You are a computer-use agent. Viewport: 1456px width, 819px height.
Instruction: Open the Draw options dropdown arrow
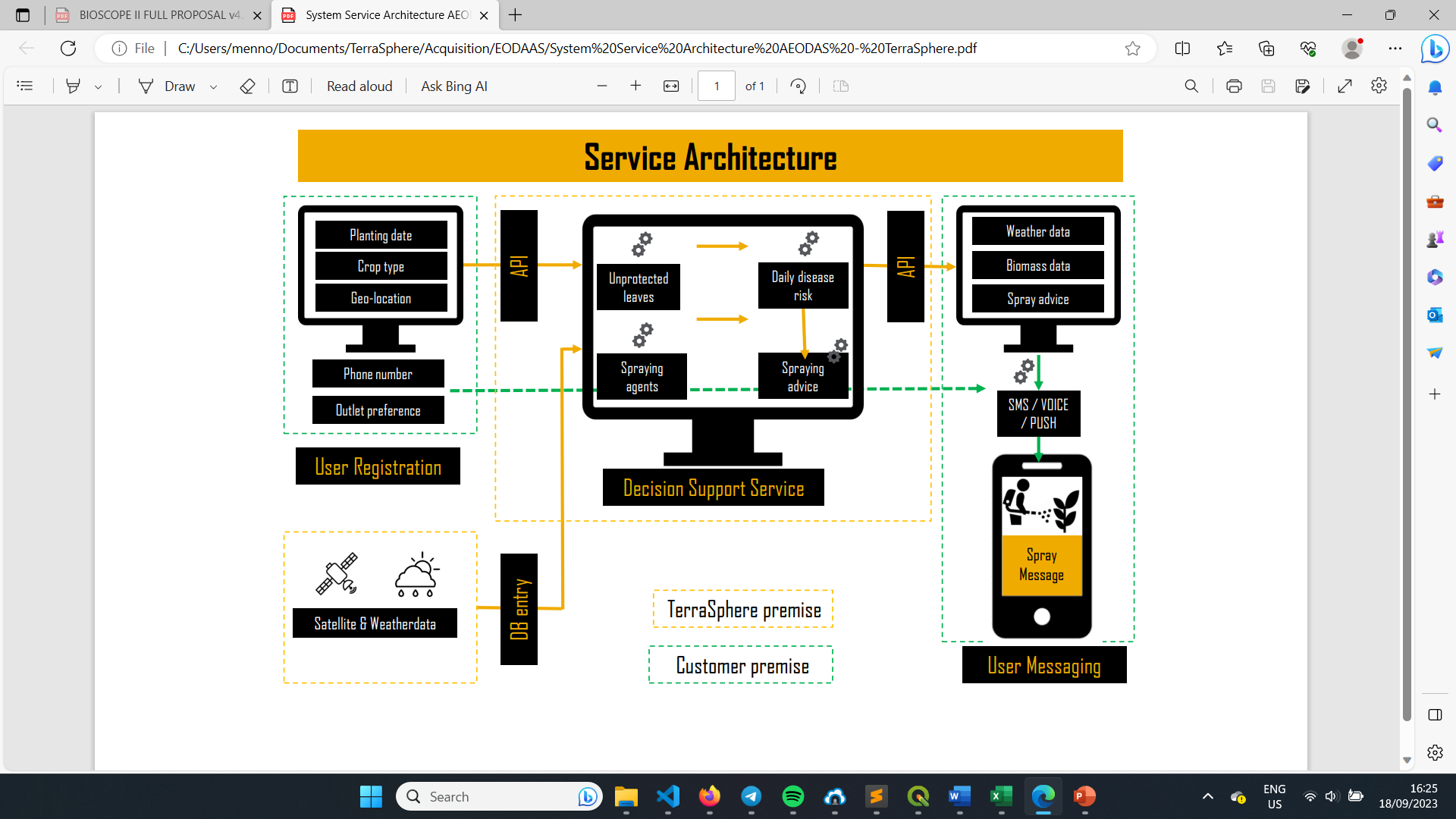pos(213,86)
